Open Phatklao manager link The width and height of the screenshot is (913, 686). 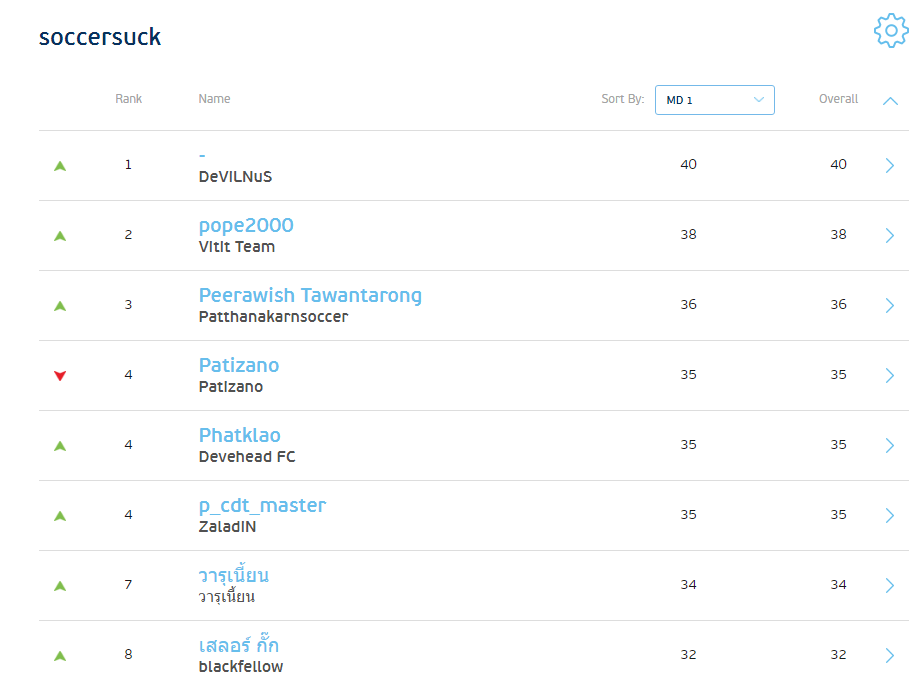[x=240, y=435]
